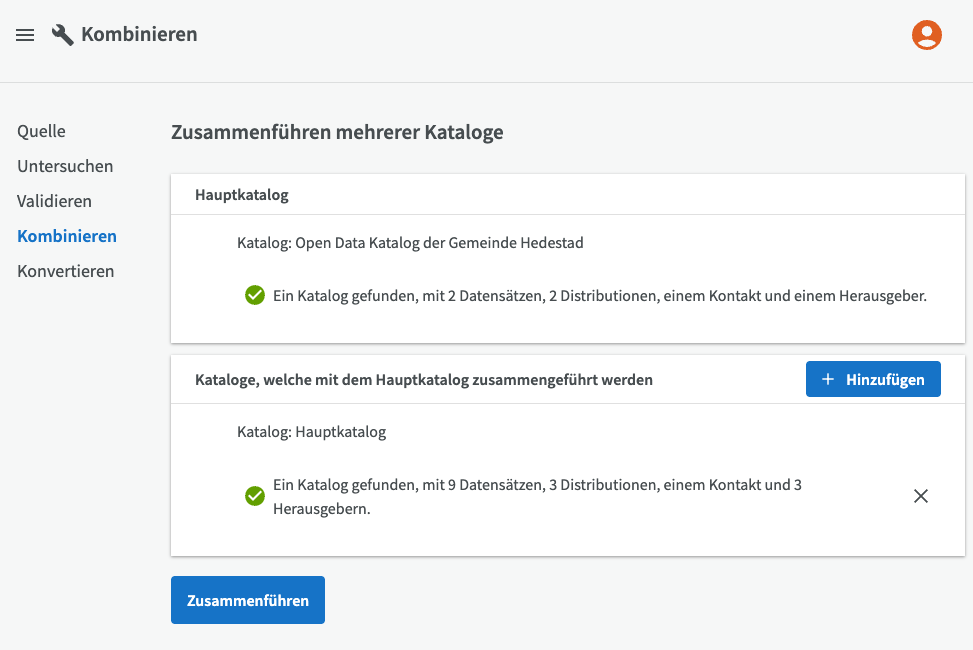Click the Hauptkatalog card header
Viewport: 973px width, 650px height.
pos(242,195)
